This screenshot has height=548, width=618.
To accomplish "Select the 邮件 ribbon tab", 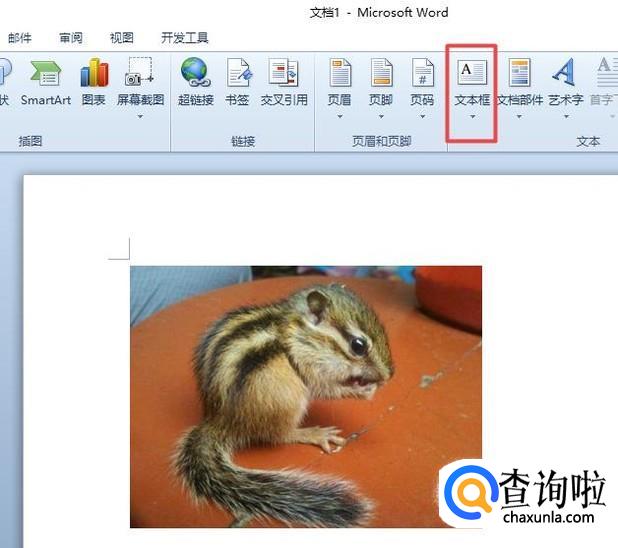I will [20, 38].
